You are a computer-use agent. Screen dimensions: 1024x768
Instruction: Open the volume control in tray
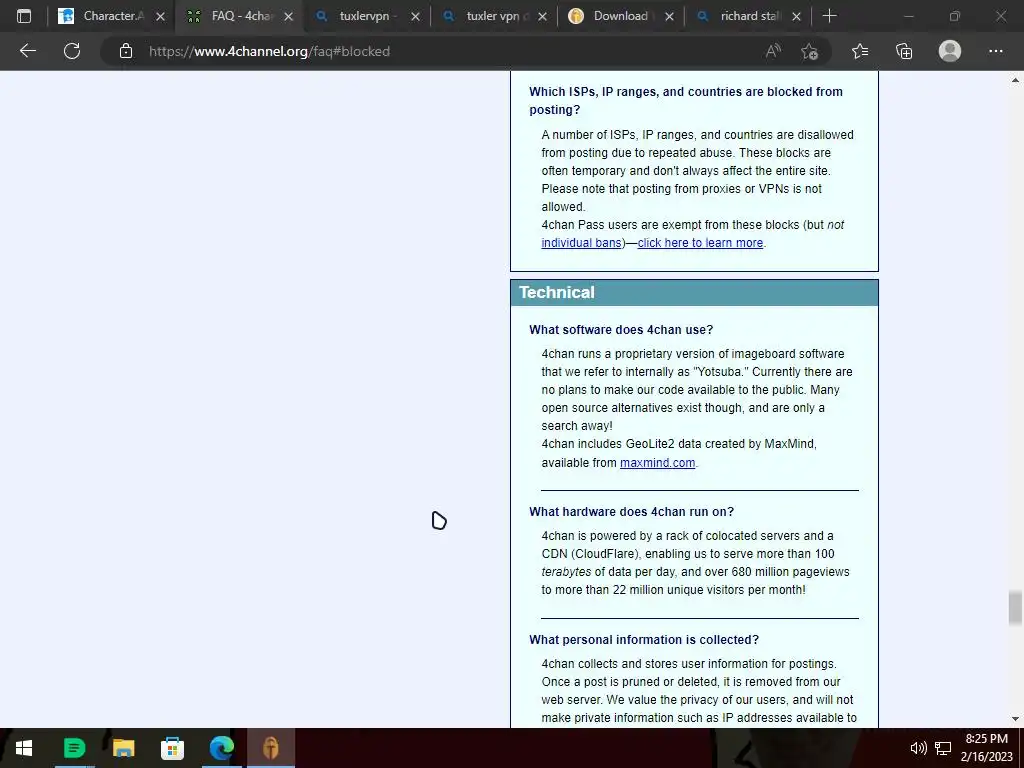pos(918,748)
